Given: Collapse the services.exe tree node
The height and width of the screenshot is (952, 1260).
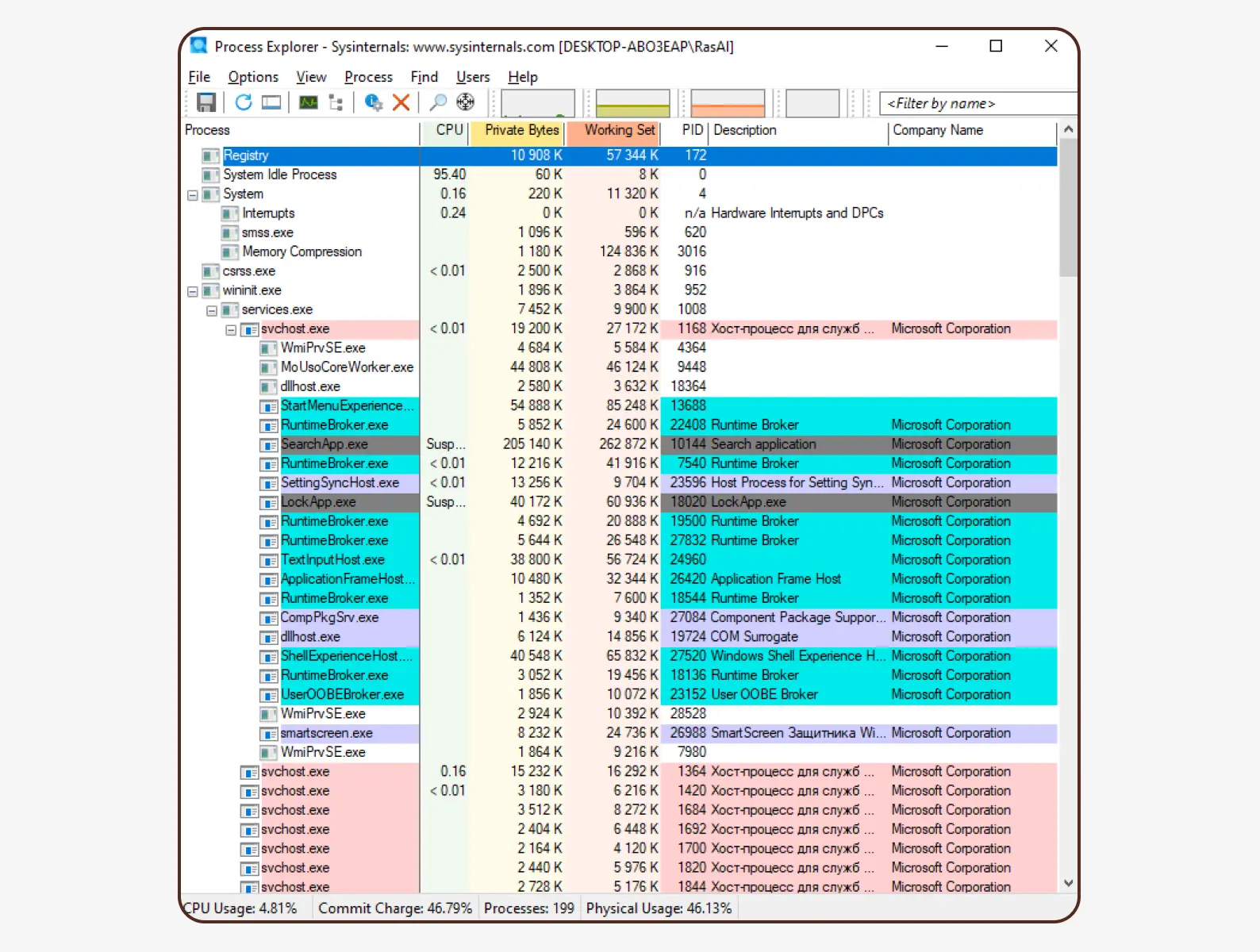Looking at the screenshot, I should click(212, 310).
